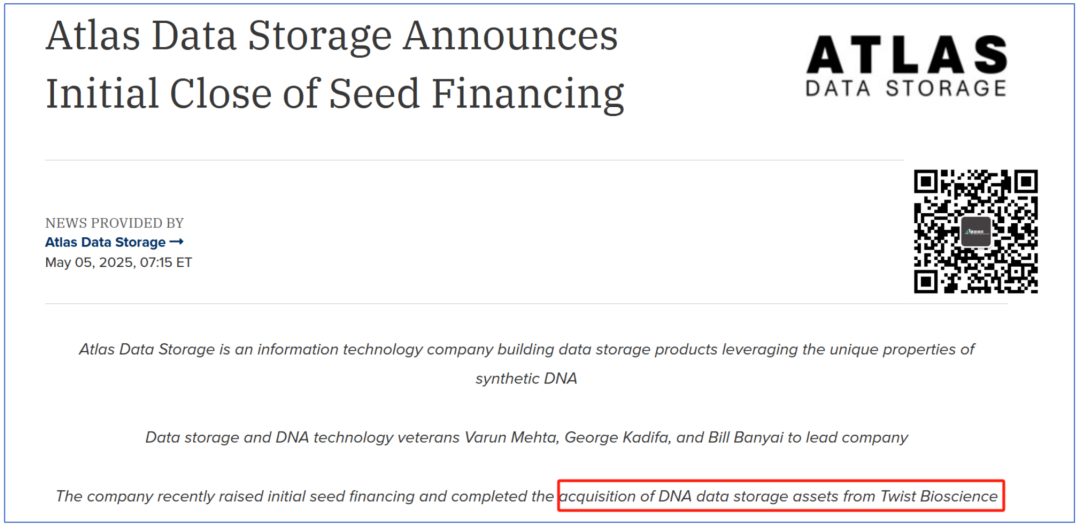
Task: Click the headline's first line "Atlas Data Storage Announces"
Action: [332, 37]
